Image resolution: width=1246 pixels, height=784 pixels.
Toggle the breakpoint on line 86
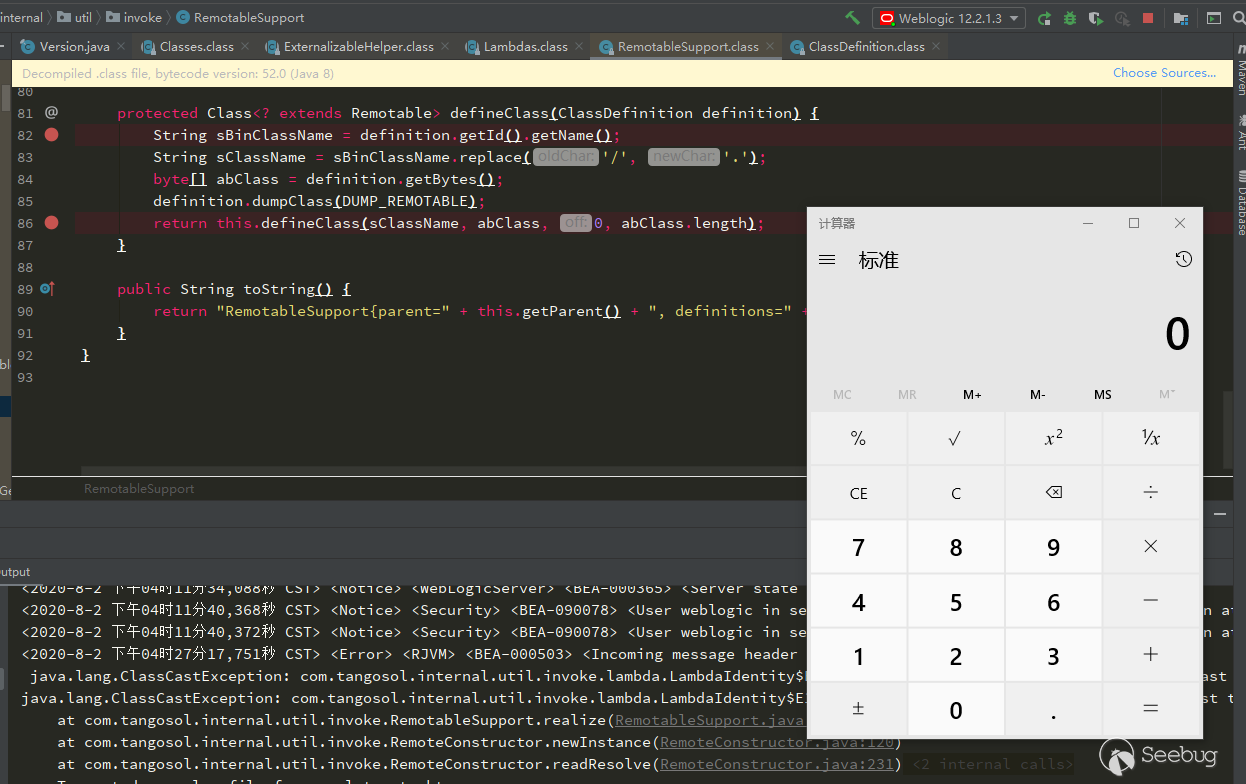point(52,223)
